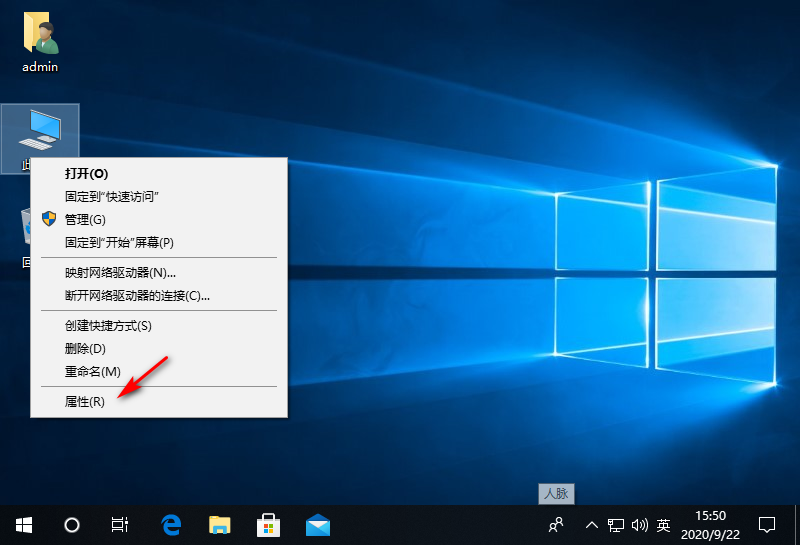Open the Mail app on taskbar
800x545 pixels.
click(318, 524)
